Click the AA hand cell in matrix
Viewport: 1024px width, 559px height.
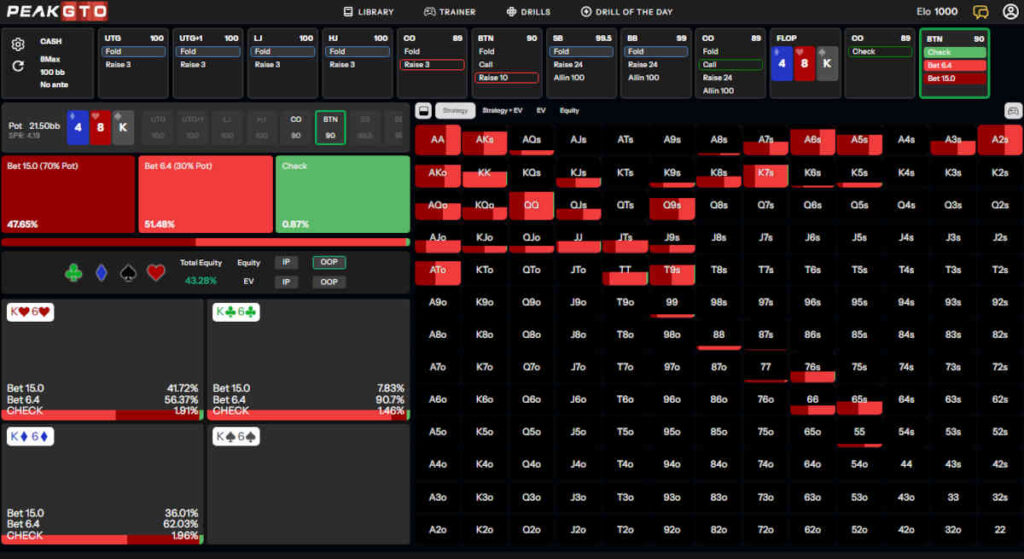pyautogui.click(x=438, y=140)
